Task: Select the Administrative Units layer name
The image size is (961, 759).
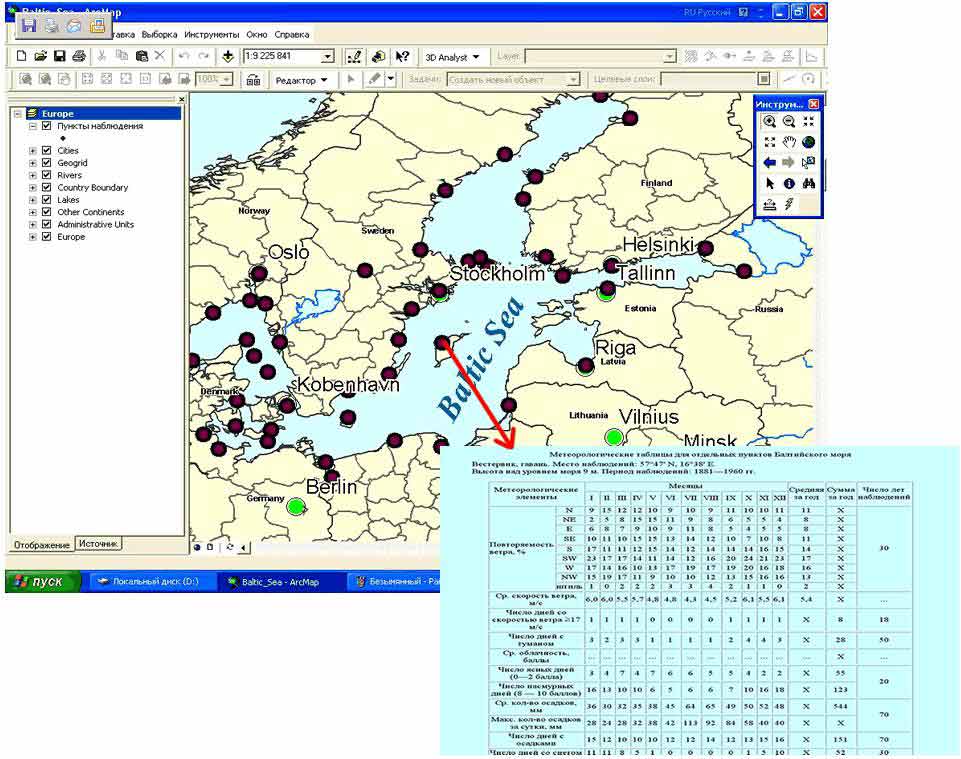Action: click(x=95, y=225)
